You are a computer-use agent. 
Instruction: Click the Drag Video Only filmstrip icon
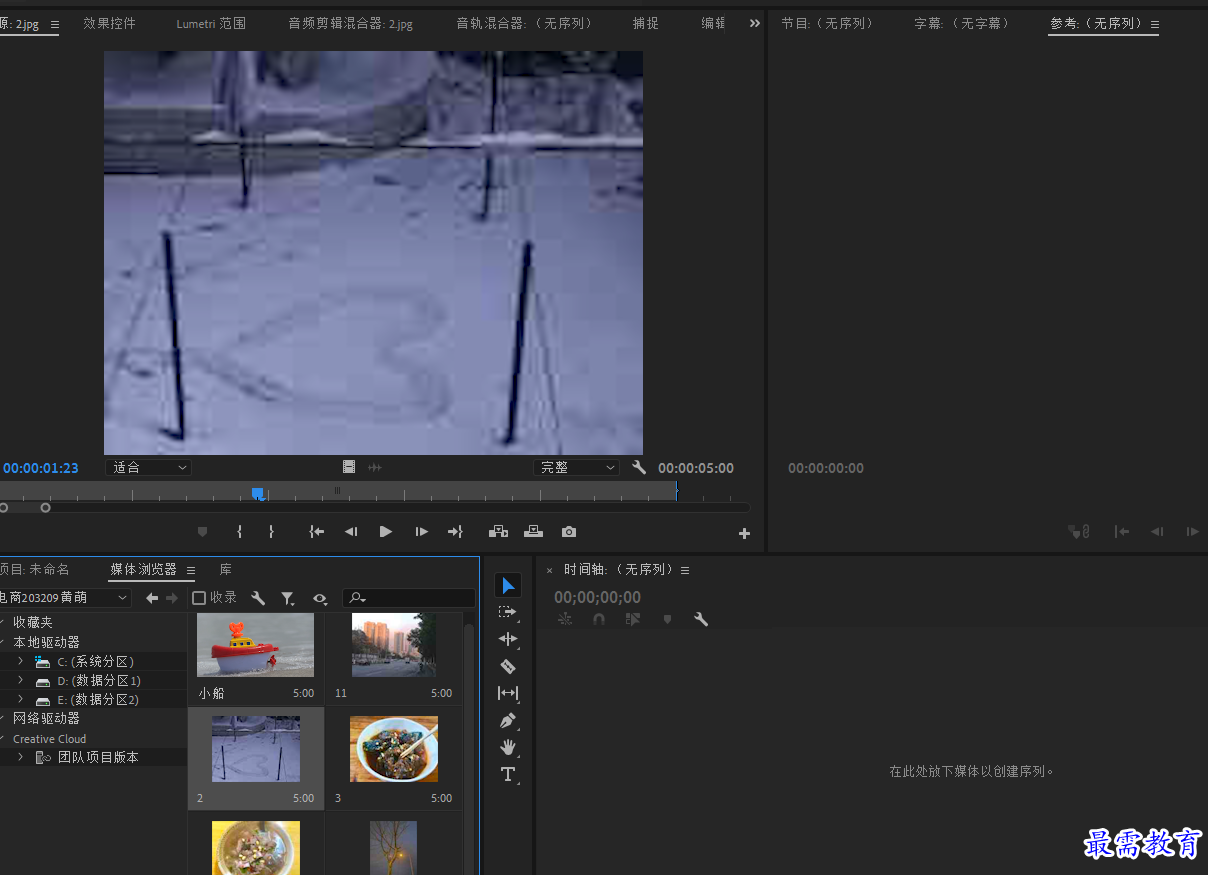point(349,467)
